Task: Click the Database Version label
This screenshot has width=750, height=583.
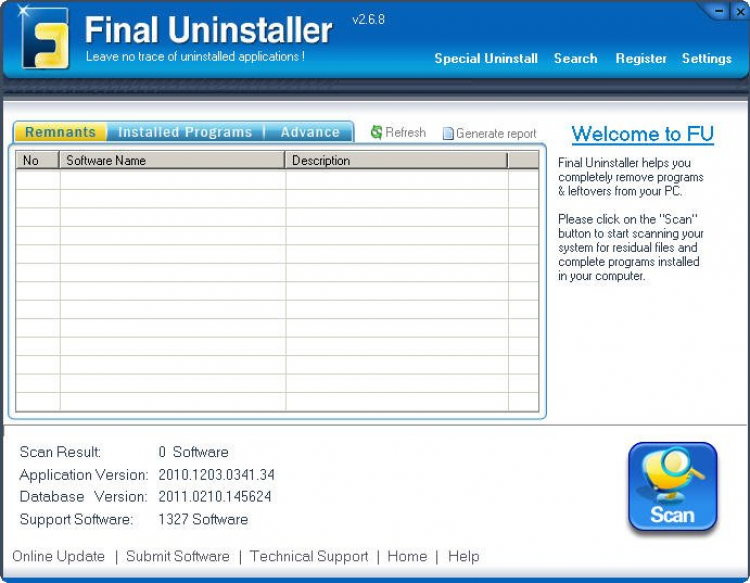Action: (83, 496)
